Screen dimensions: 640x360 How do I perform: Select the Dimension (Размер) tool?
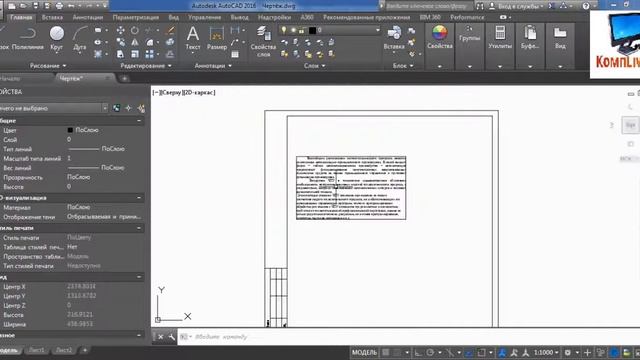(217, 38)
